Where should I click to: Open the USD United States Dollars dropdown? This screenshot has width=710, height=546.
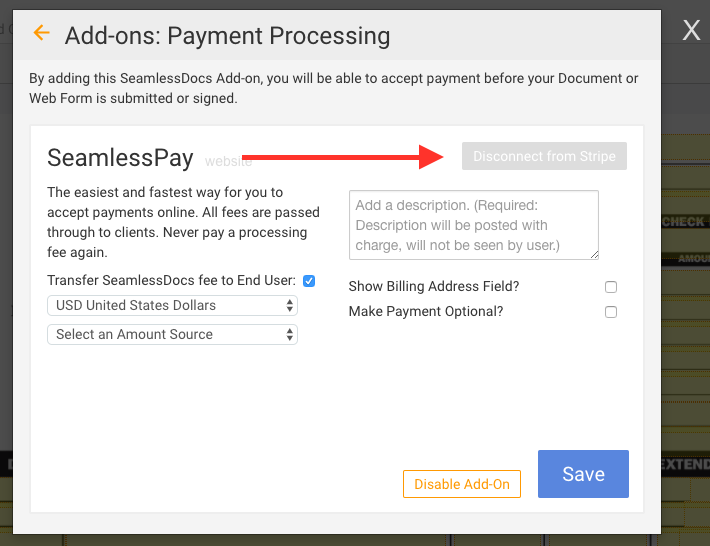[172, 306]
